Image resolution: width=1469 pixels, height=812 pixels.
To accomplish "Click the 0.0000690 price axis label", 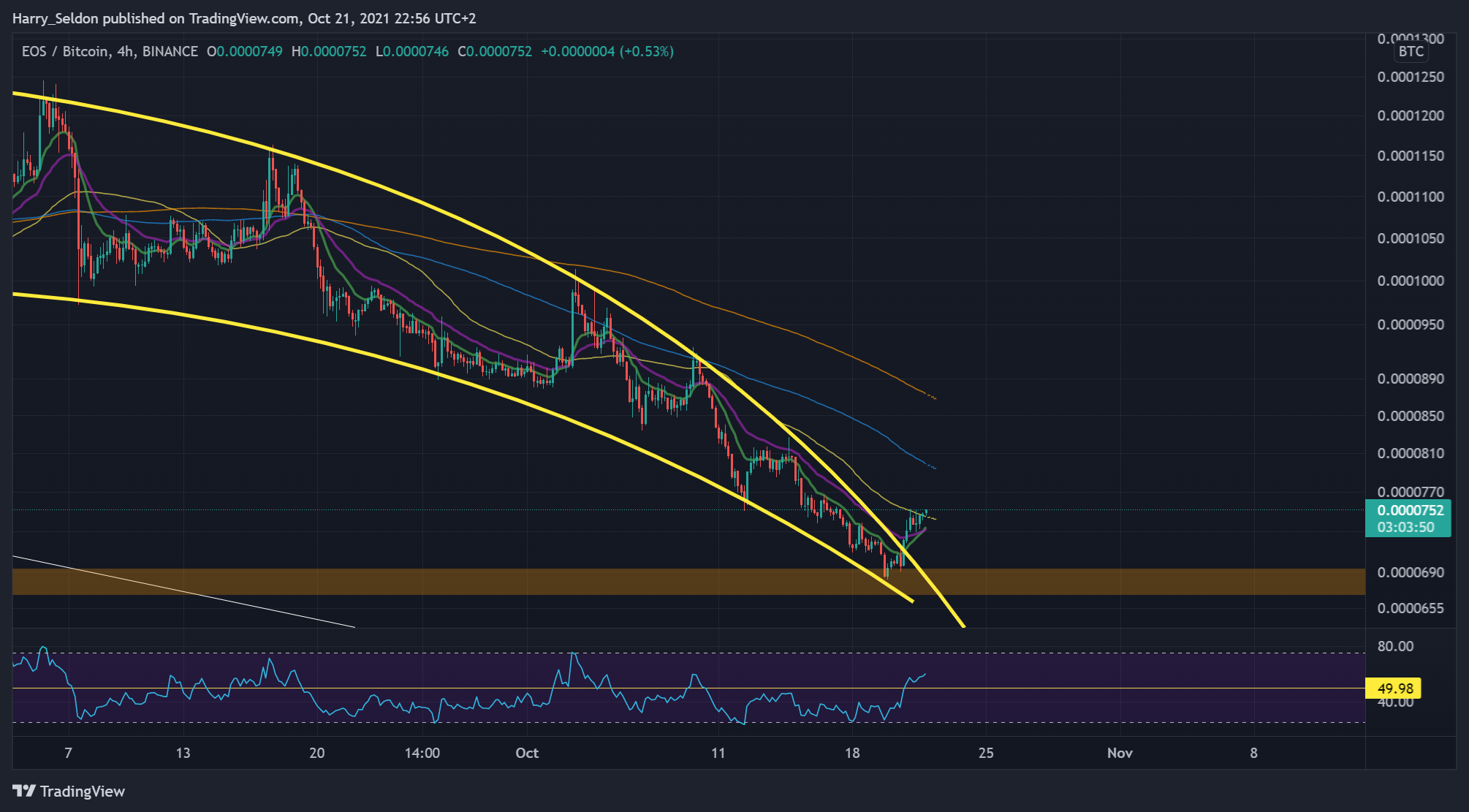I will (x=1410, y=572).
